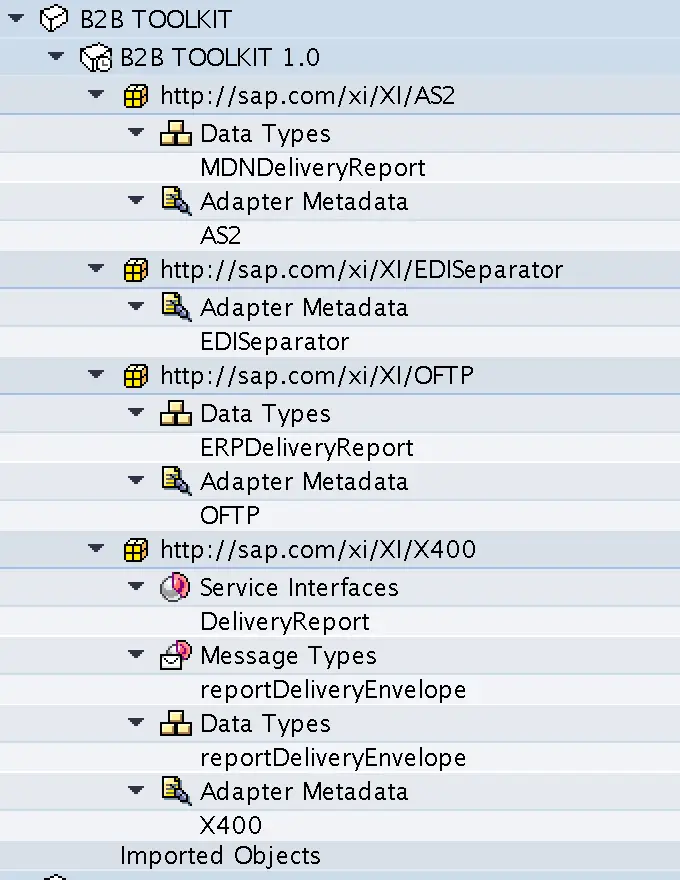Collapse the B2B TOOLKIT root node
680x880 pixels.
click(16, 19)
